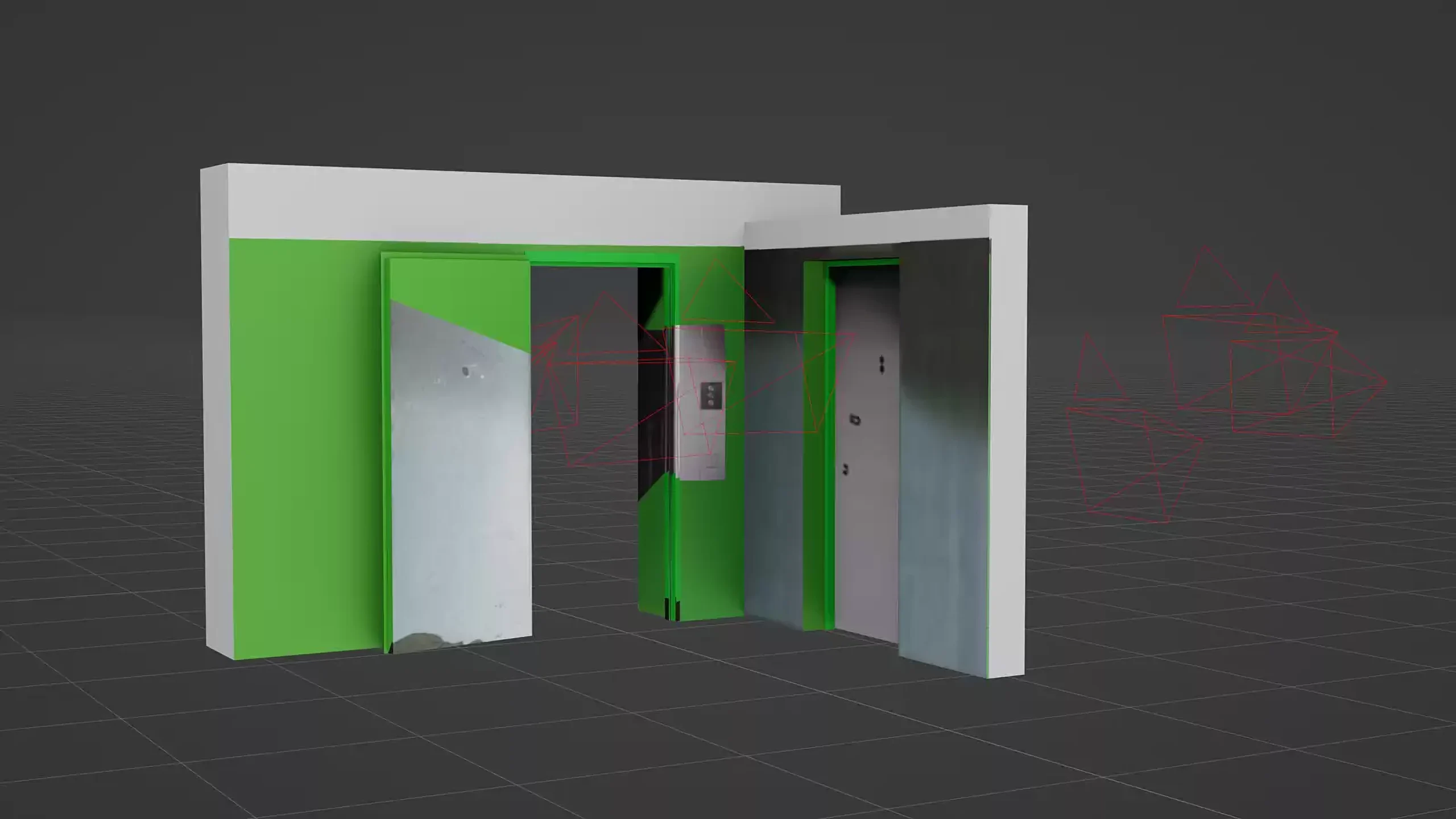Image resolution: width=1456 pixels, height=819 pixels.
Task: Click the white left side pillar face
Action: pos(215,409)
